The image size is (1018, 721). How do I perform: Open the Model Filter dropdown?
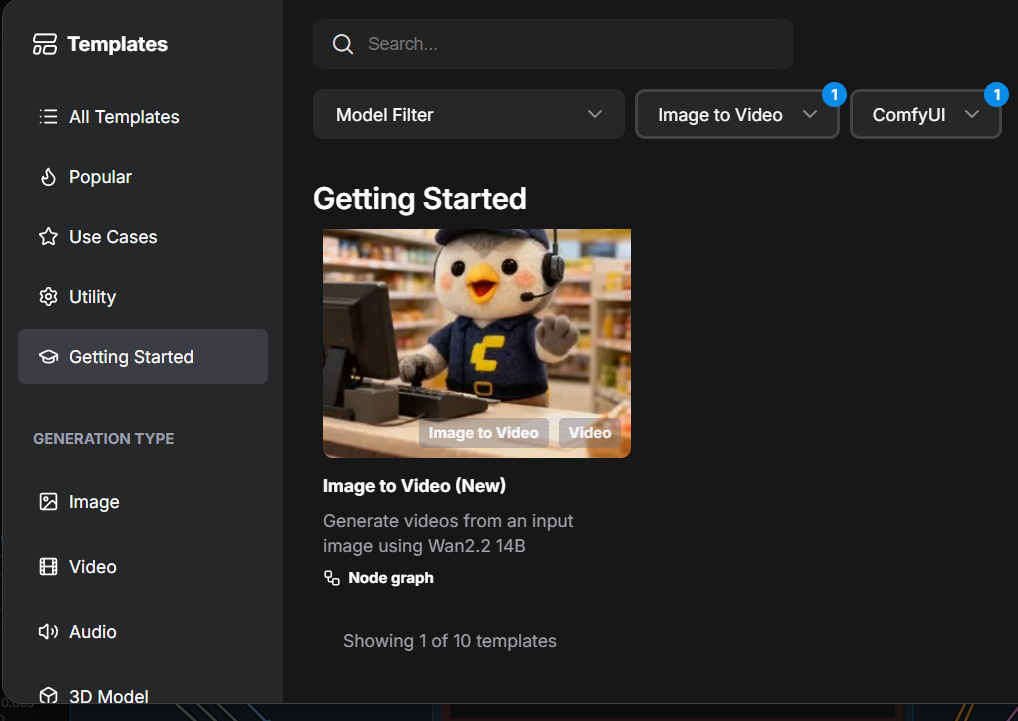[x=469, y=114]
